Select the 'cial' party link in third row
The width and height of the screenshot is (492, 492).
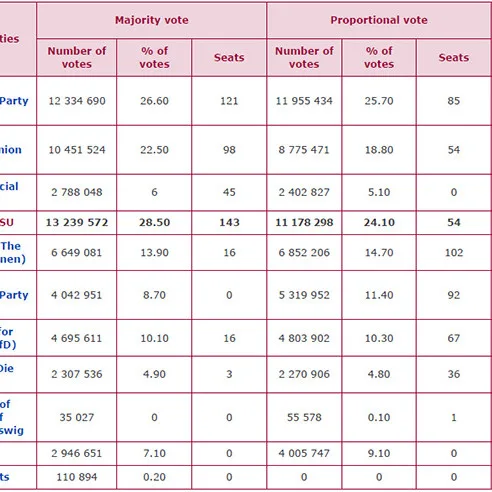coord(9,186)
